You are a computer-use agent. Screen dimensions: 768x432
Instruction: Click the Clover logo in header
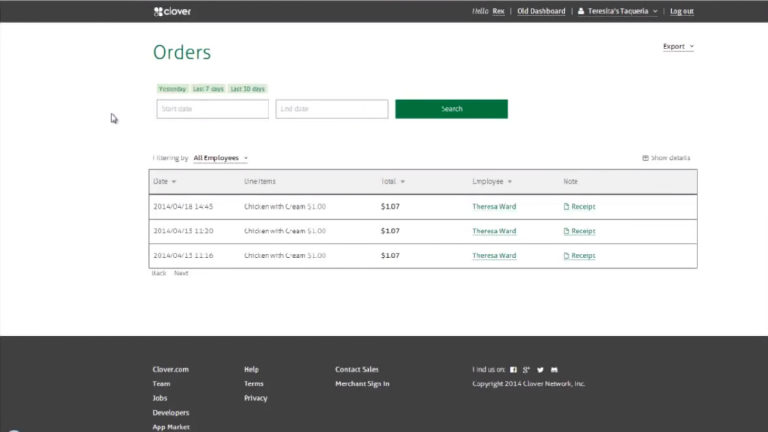tap(172, 11)
